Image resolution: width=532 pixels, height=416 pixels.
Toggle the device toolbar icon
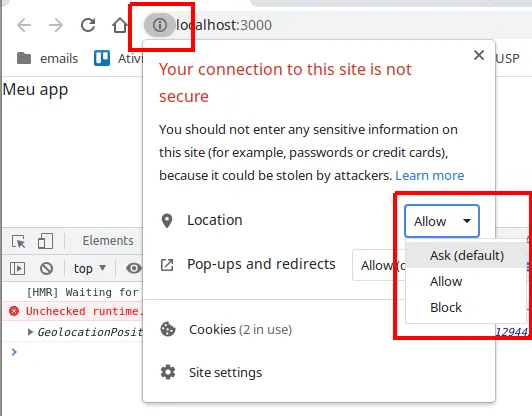(x=45, y=241)
